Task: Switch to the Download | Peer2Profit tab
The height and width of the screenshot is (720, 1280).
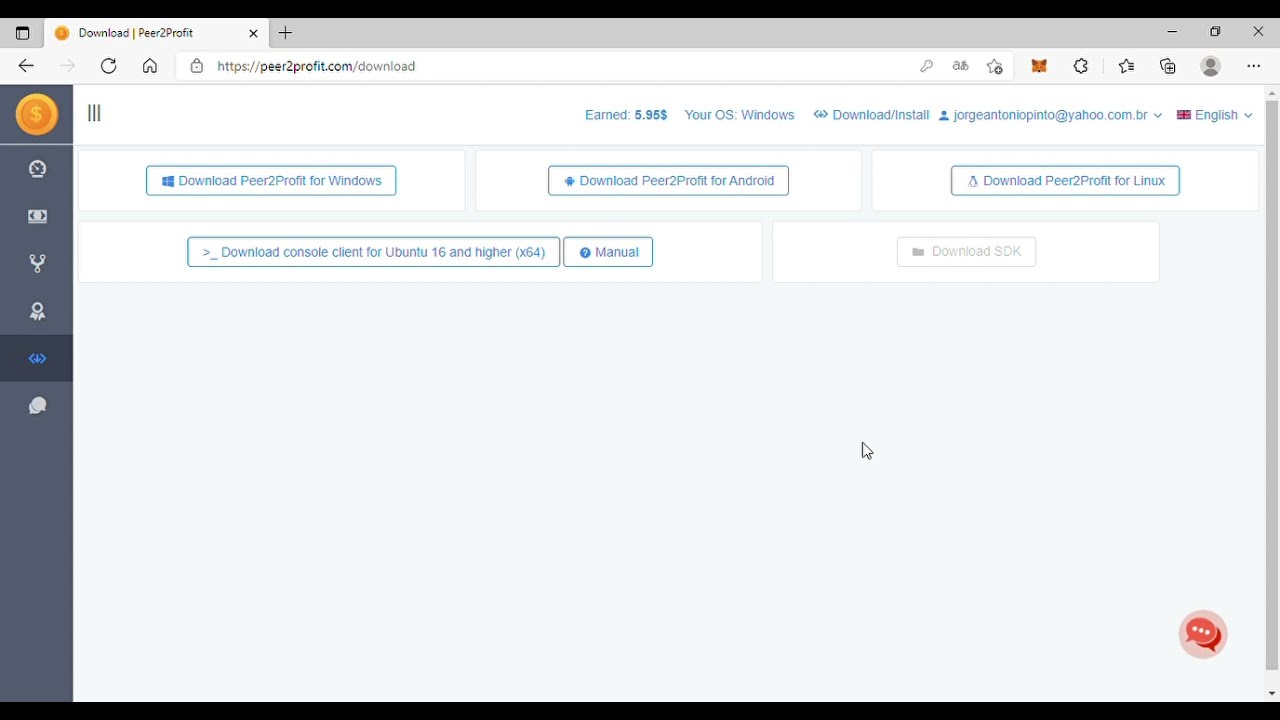Action: pyautogui.click(x=155, y=33)
